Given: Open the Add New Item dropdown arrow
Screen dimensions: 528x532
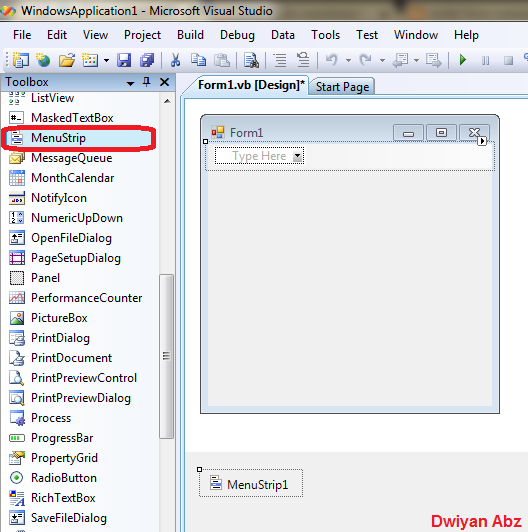Looking at the screenshot, I should pos(106,61).
